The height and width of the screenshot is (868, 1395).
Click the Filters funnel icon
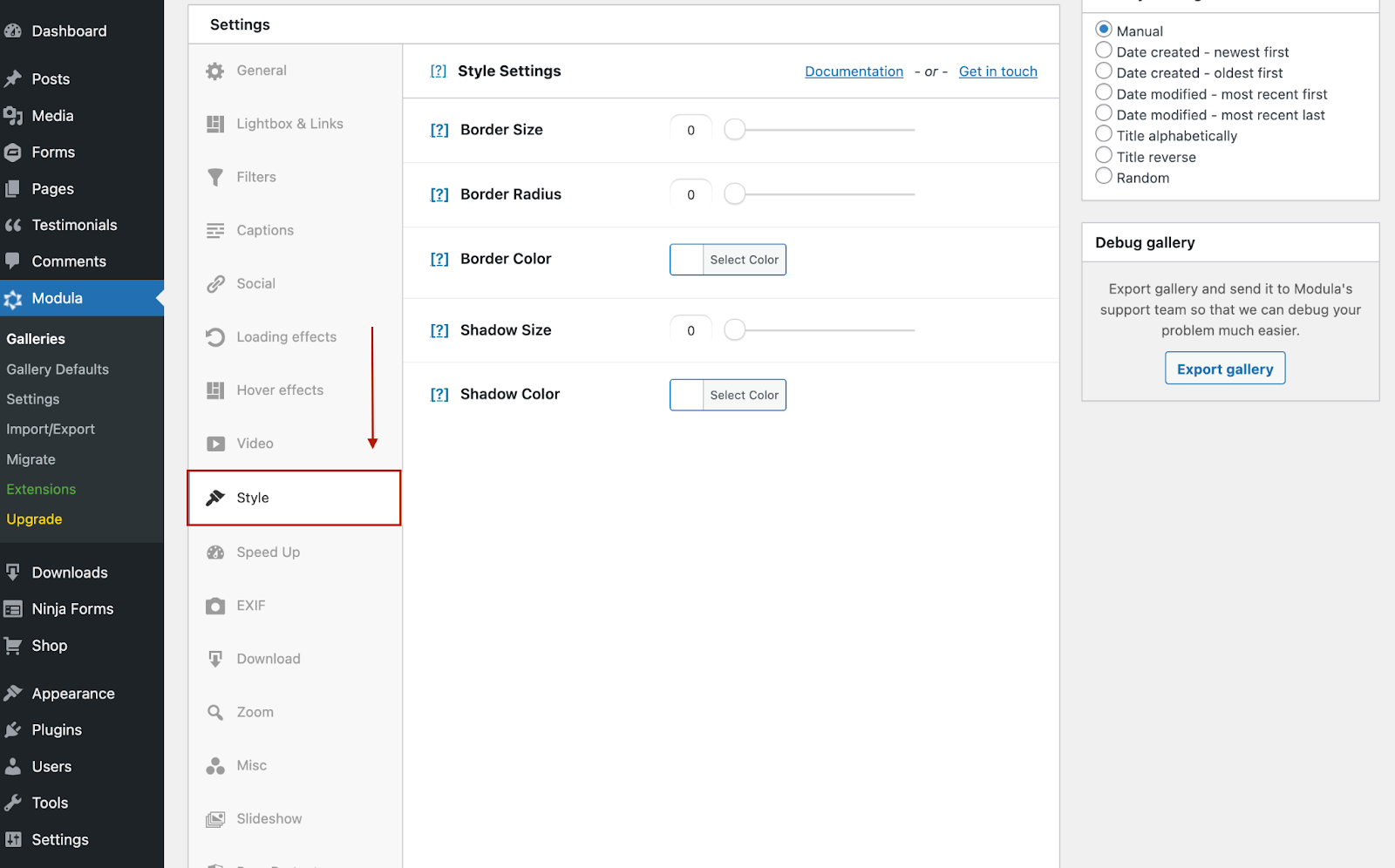point(215,178)
